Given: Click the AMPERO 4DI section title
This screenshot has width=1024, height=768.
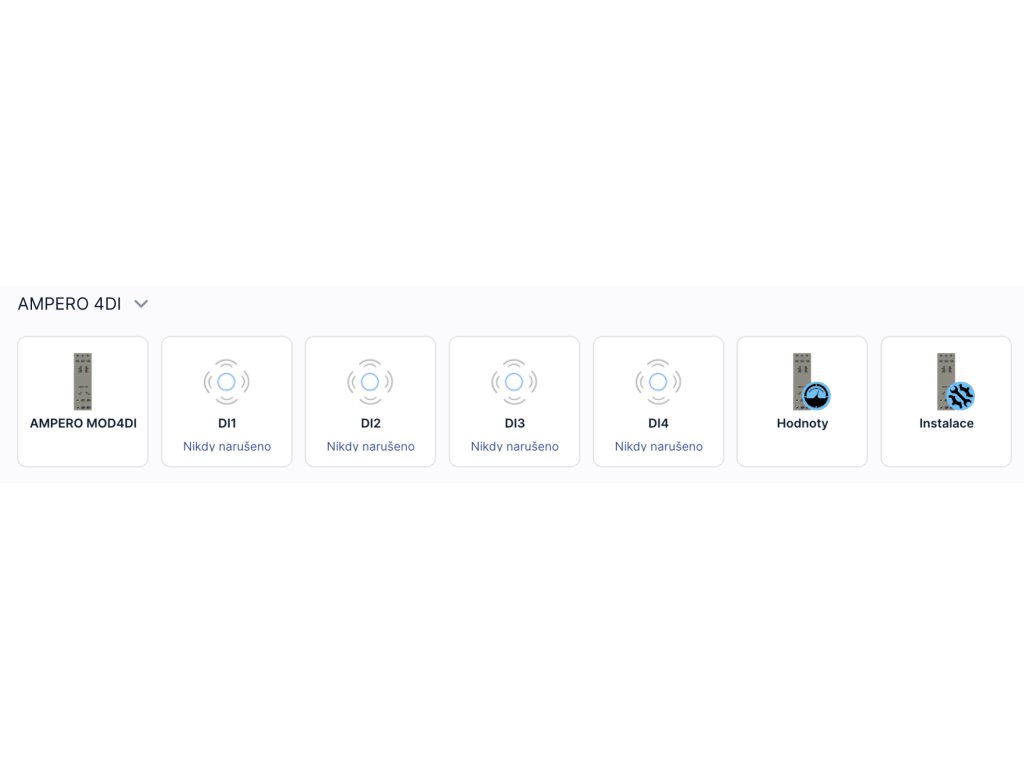Looking at the screenshot, I should coord(69,304).
